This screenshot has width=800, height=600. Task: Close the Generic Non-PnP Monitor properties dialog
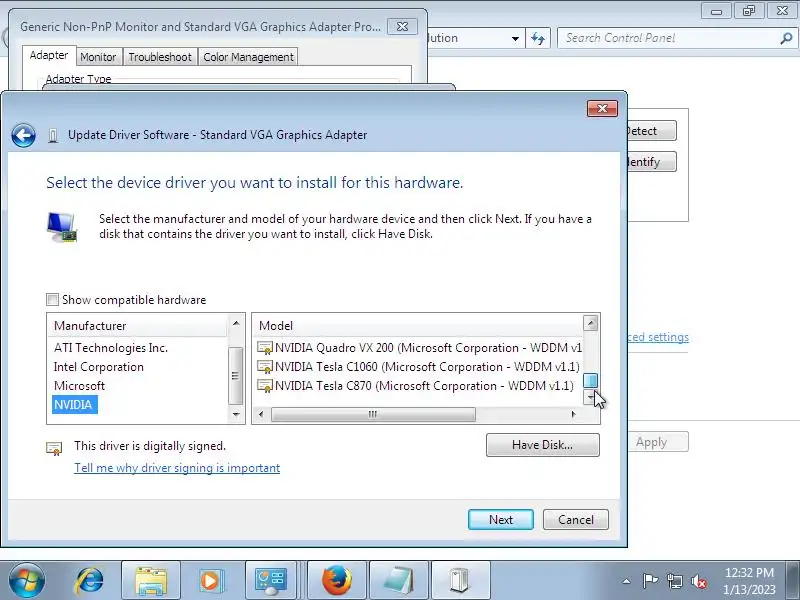(403, 27)
